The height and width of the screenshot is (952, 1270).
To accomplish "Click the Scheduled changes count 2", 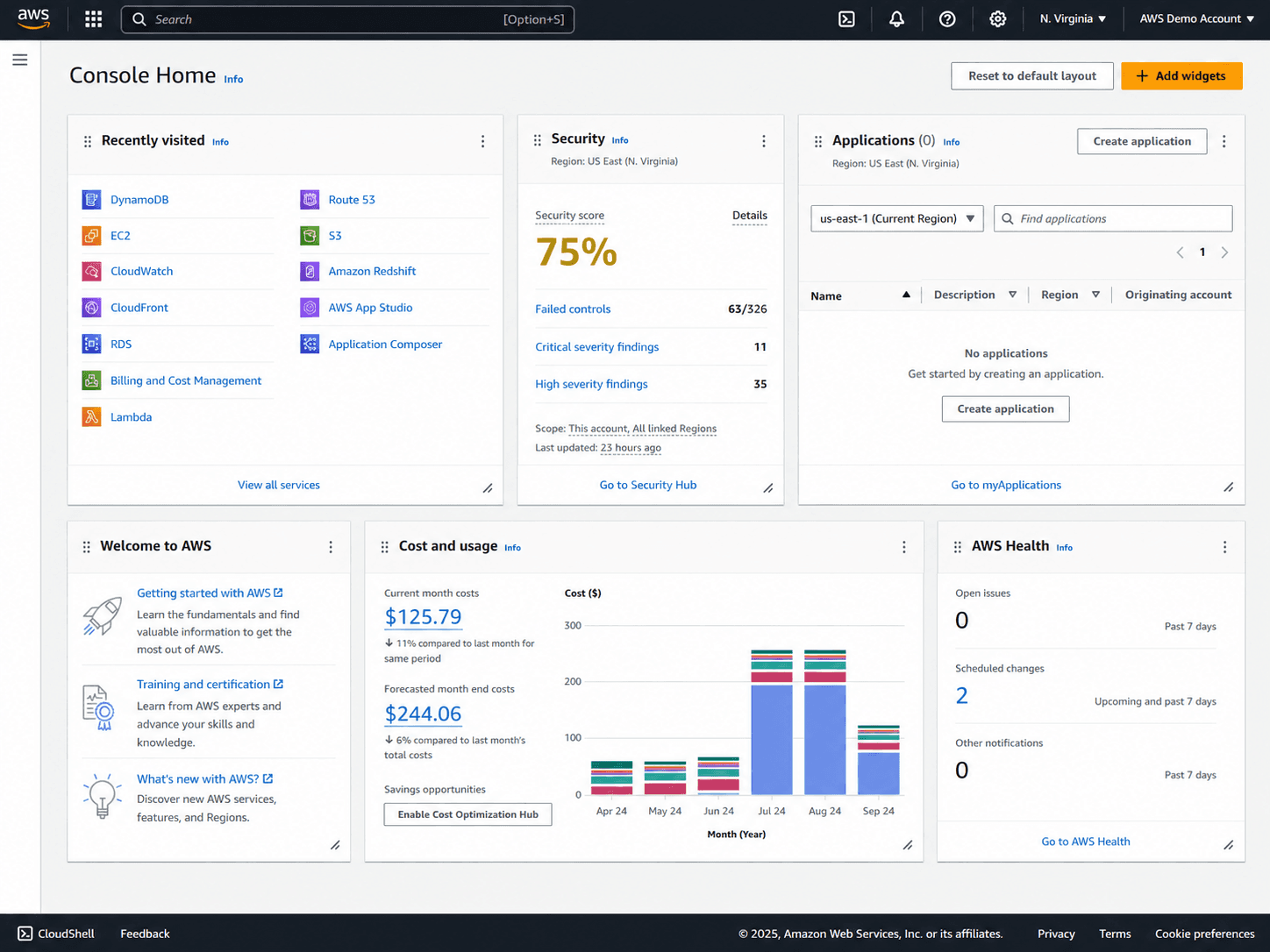I will point(962,696).
